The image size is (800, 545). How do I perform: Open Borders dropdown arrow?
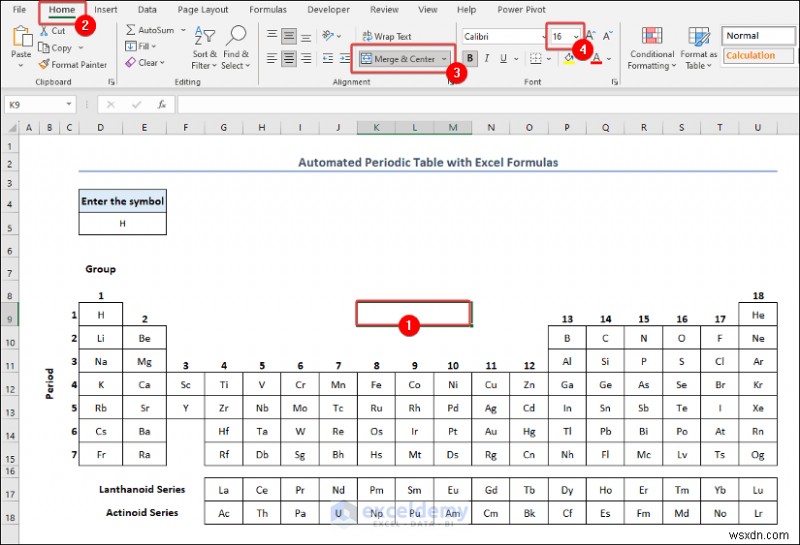(x=549, y=59)
